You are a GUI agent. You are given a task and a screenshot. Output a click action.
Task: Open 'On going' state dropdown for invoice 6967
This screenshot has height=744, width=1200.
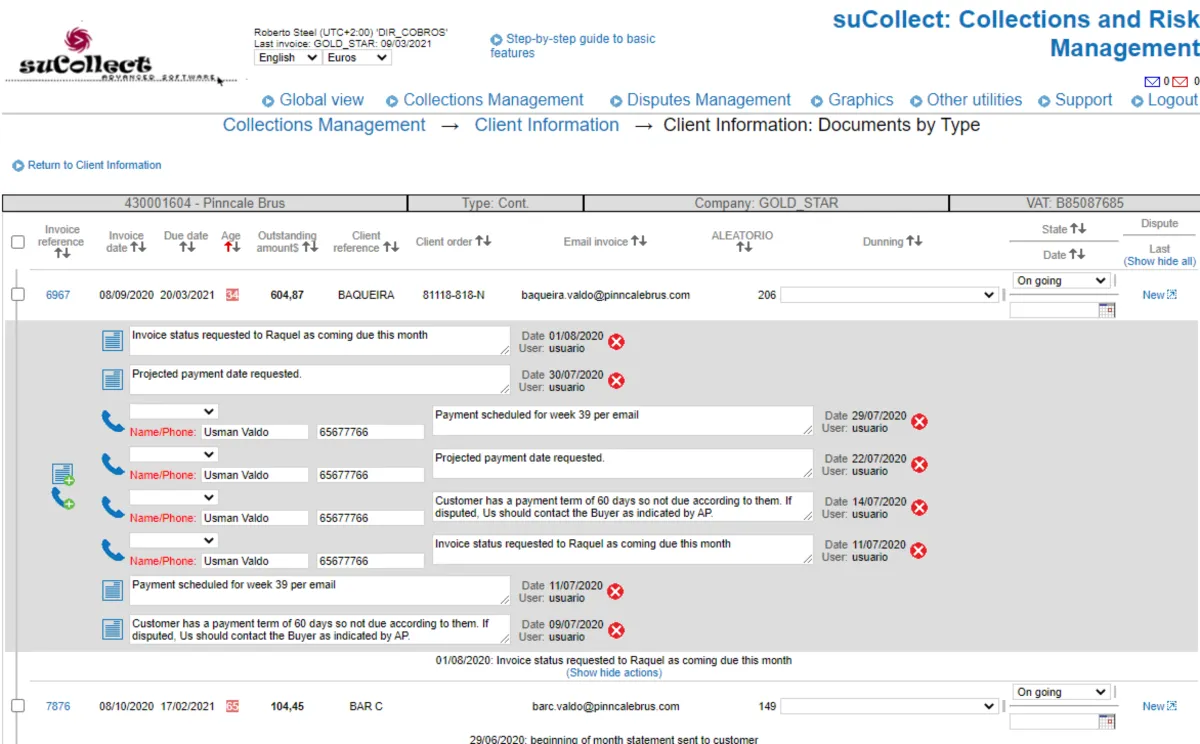(1060, 281)
